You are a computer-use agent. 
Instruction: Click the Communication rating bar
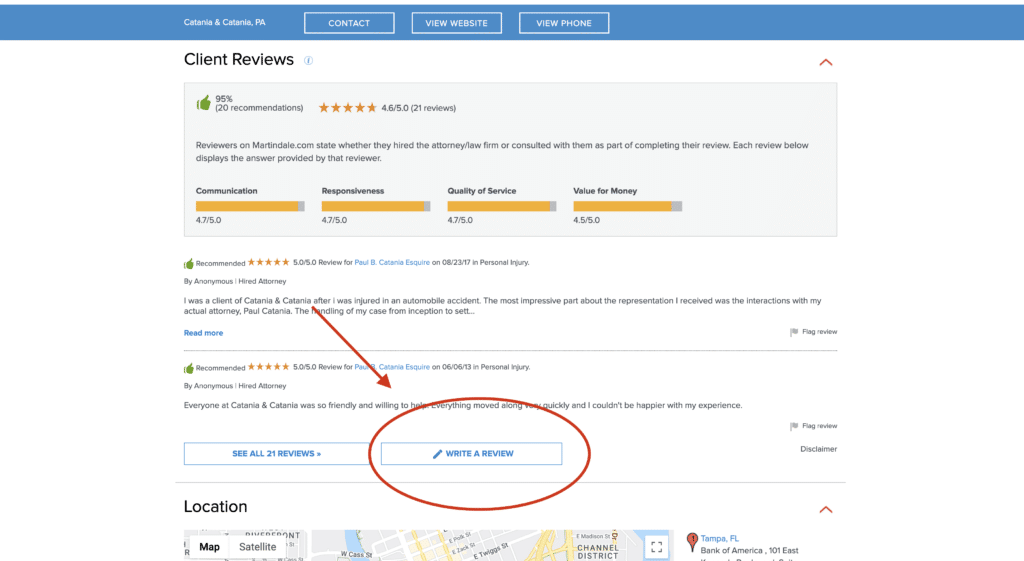tap(250, 206)
